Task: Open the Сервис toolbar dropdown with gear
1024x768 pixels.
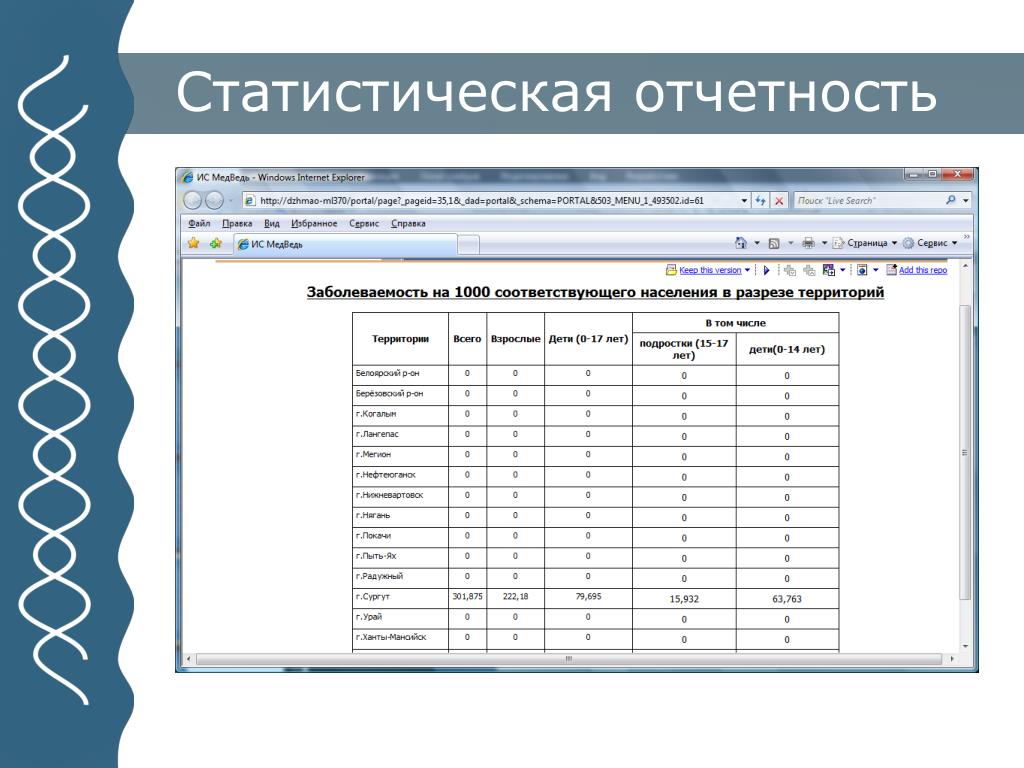Action: tap(930, 243)
